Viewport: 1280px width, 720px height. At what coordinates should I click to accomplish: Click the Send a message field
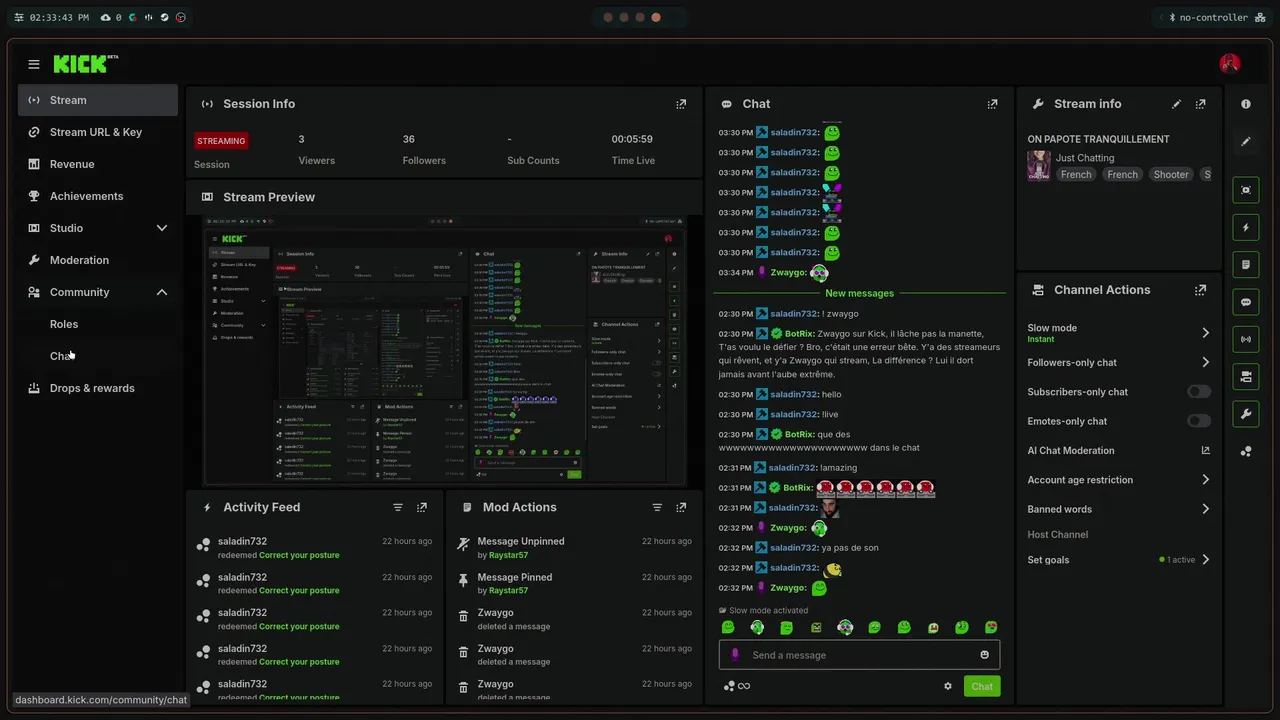[859, 655]
